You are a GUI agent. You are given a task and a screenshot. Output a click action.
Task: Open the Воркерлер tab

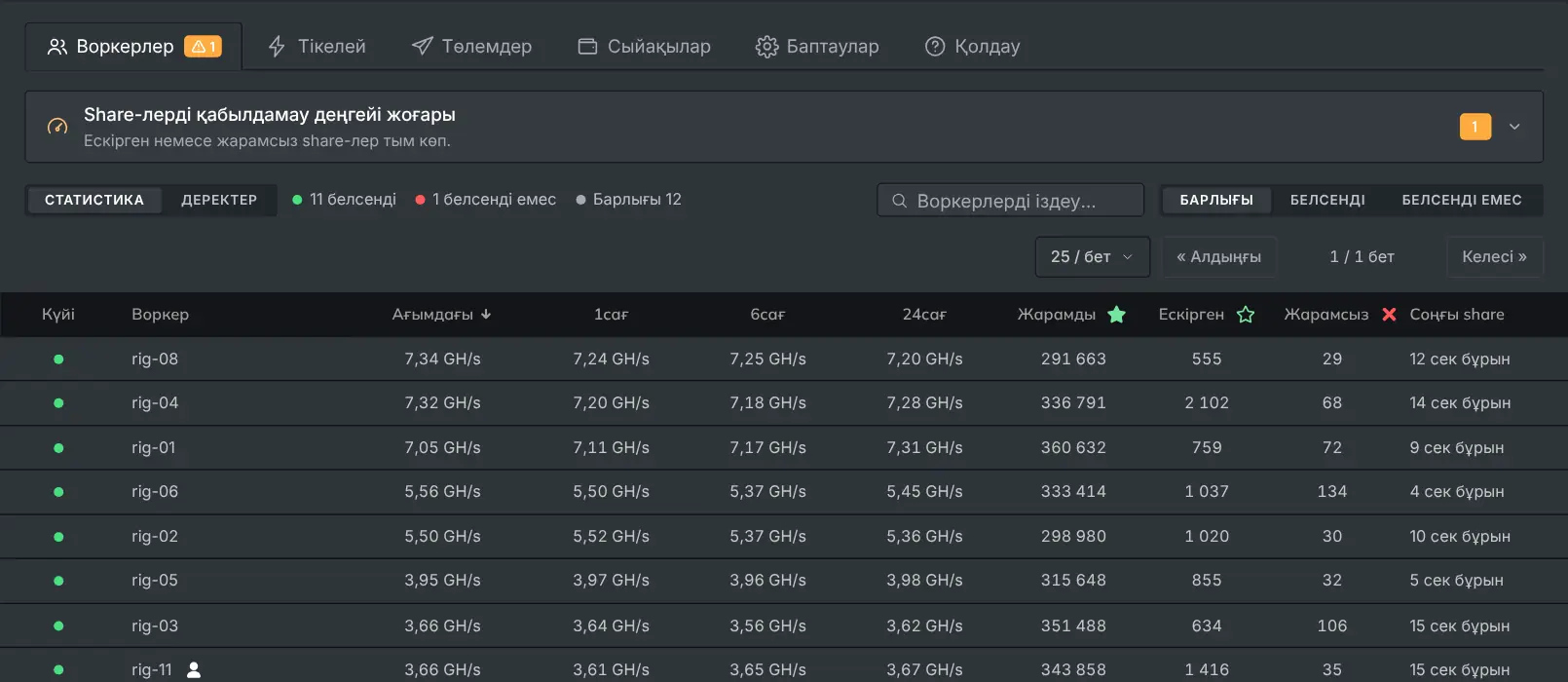[133, 47]
